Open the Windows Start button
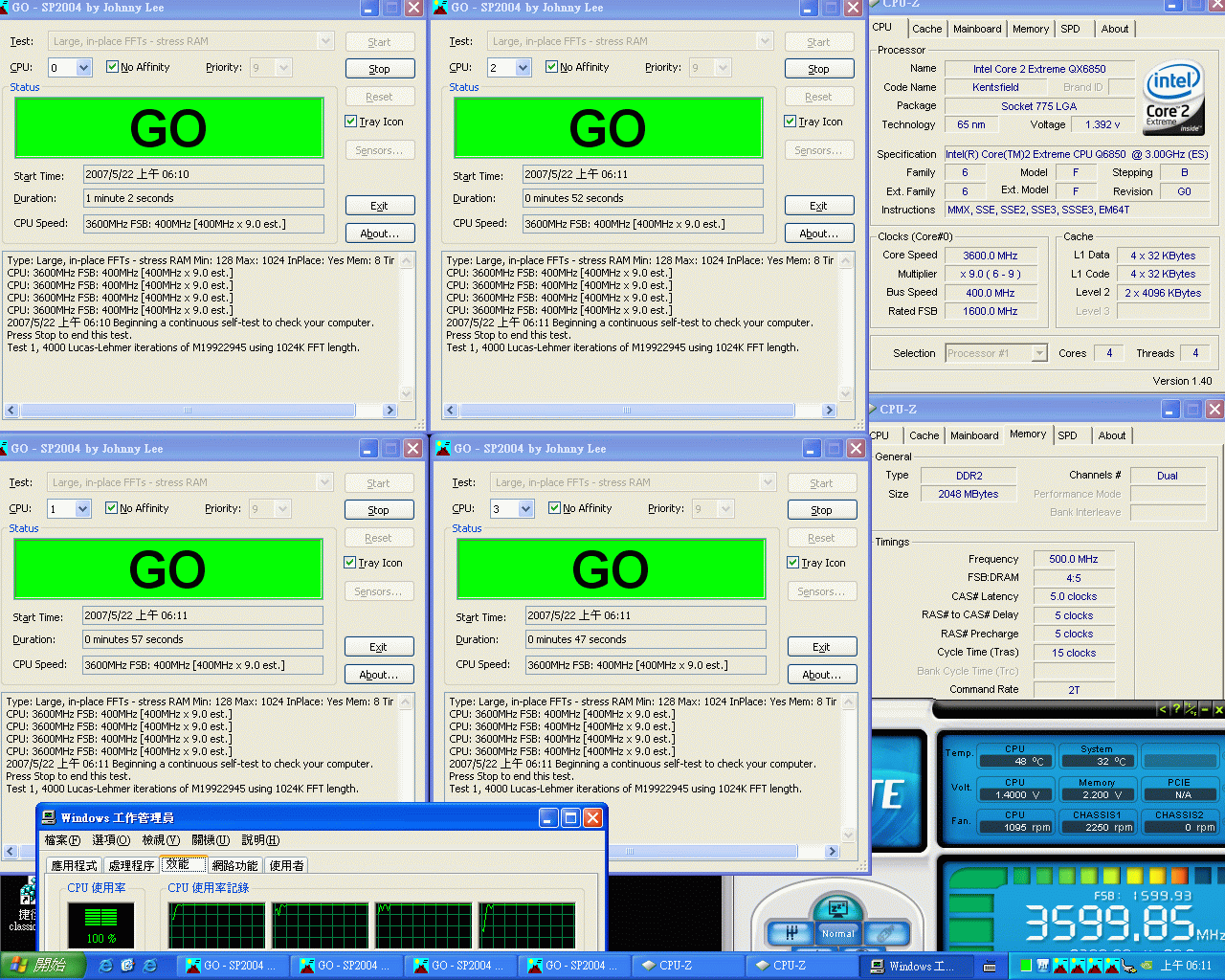 tap(44, 966)
